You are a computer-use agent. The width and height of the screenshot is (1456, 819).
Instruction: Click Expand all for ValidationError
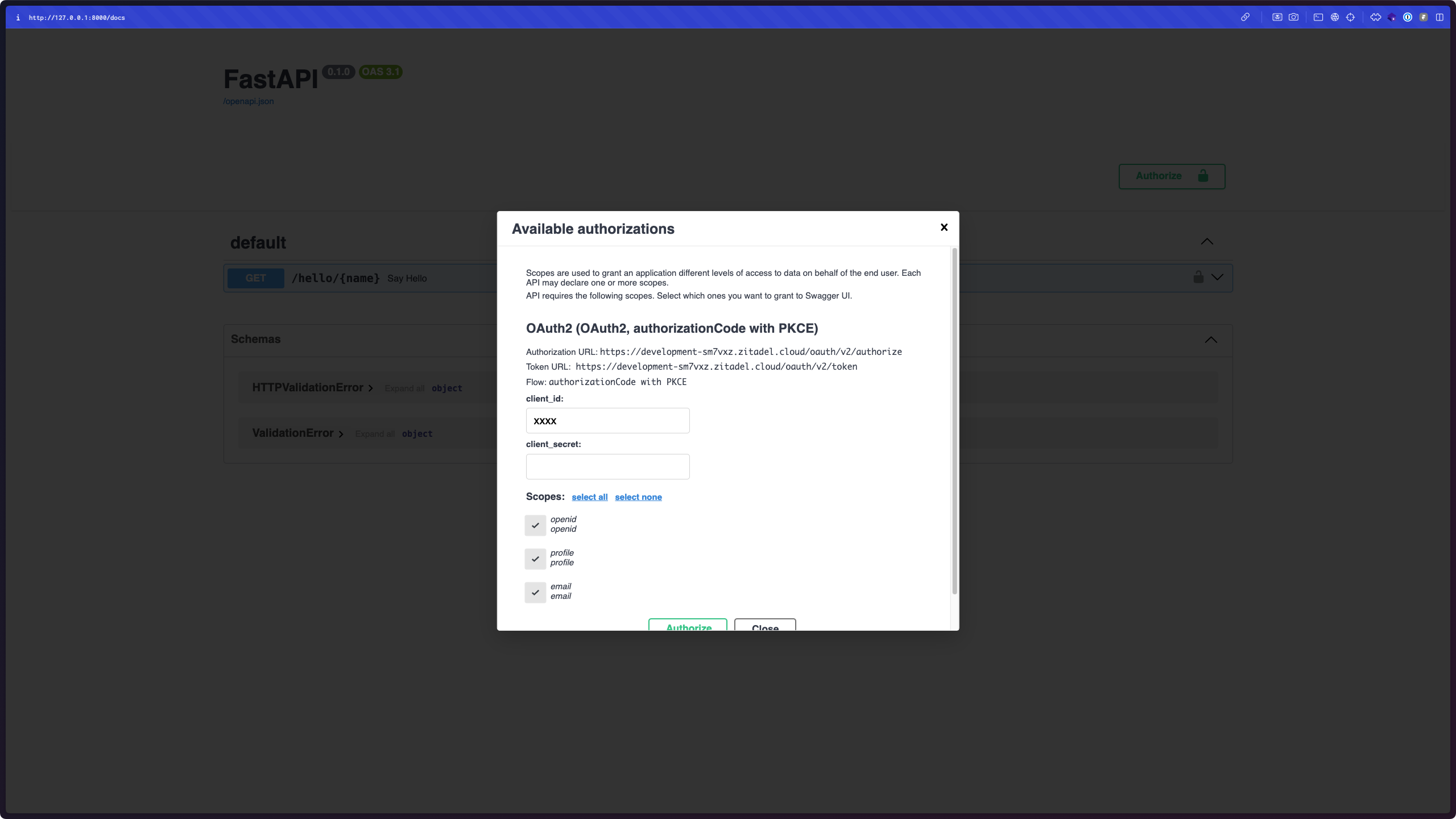(375, 434)
